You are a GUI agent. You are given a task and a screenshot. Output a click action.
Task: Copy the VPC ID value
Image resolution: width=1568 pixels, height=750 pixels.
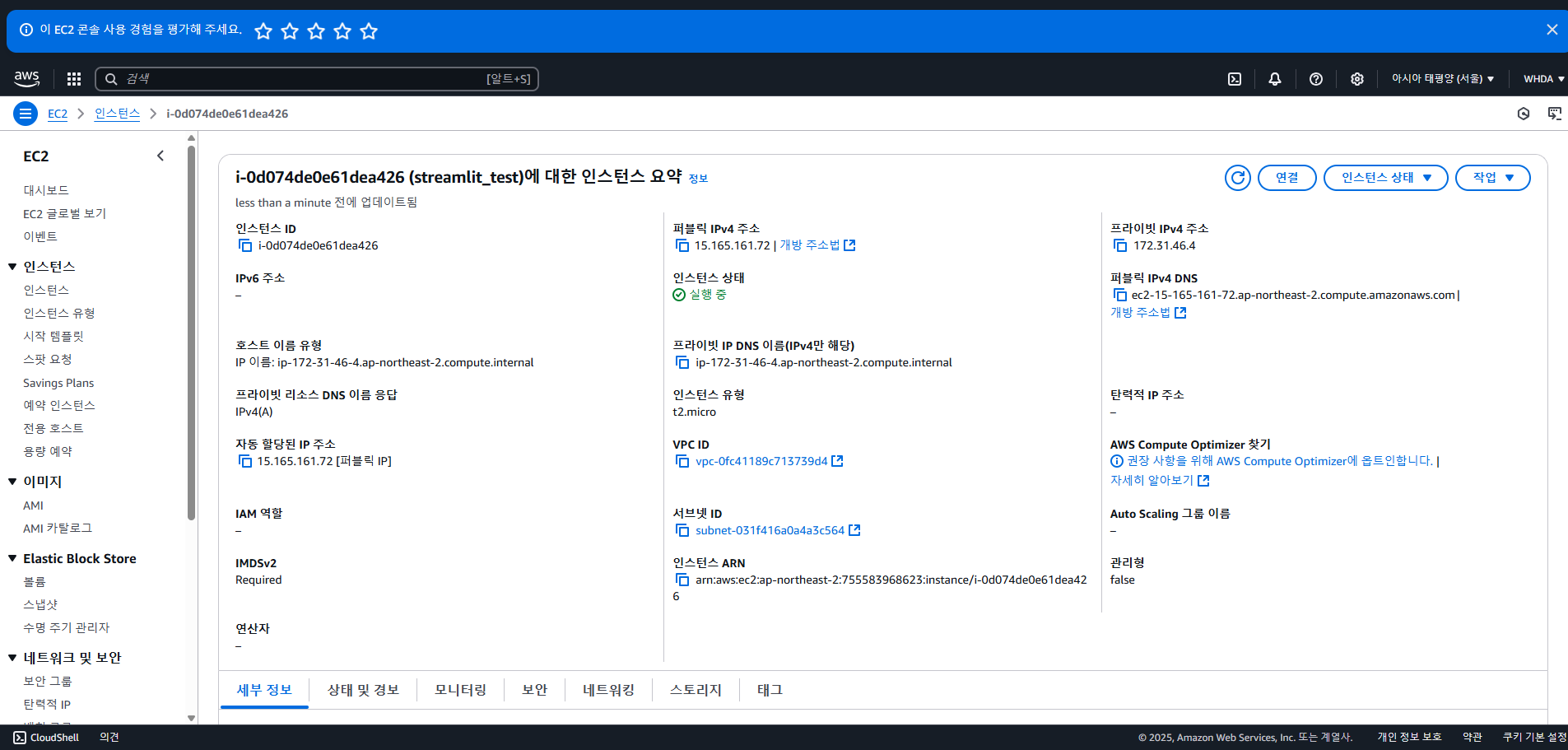[x=682, y=461]
